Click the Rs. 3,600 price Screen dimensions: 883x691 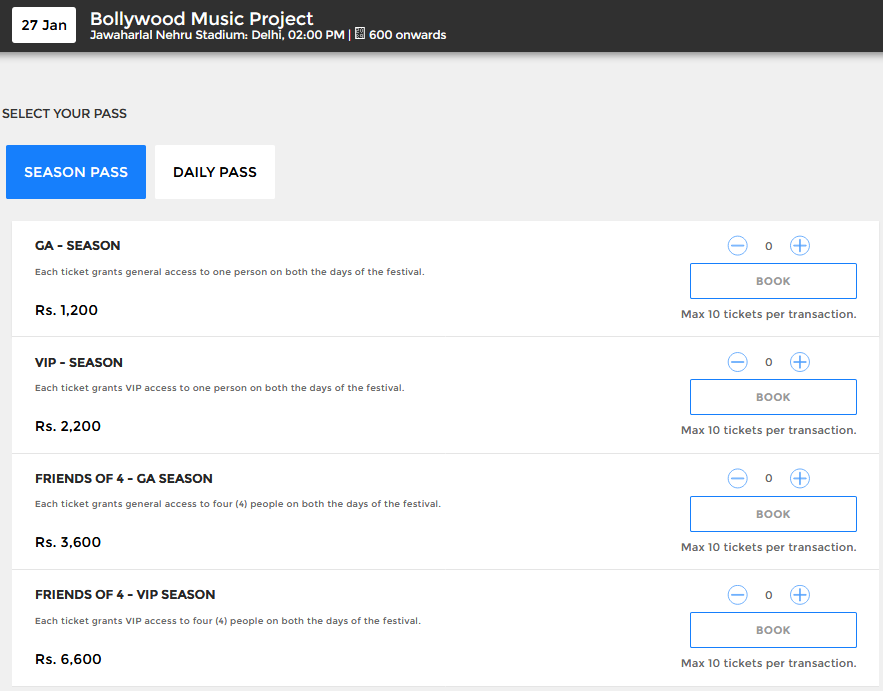click(68, 542)
